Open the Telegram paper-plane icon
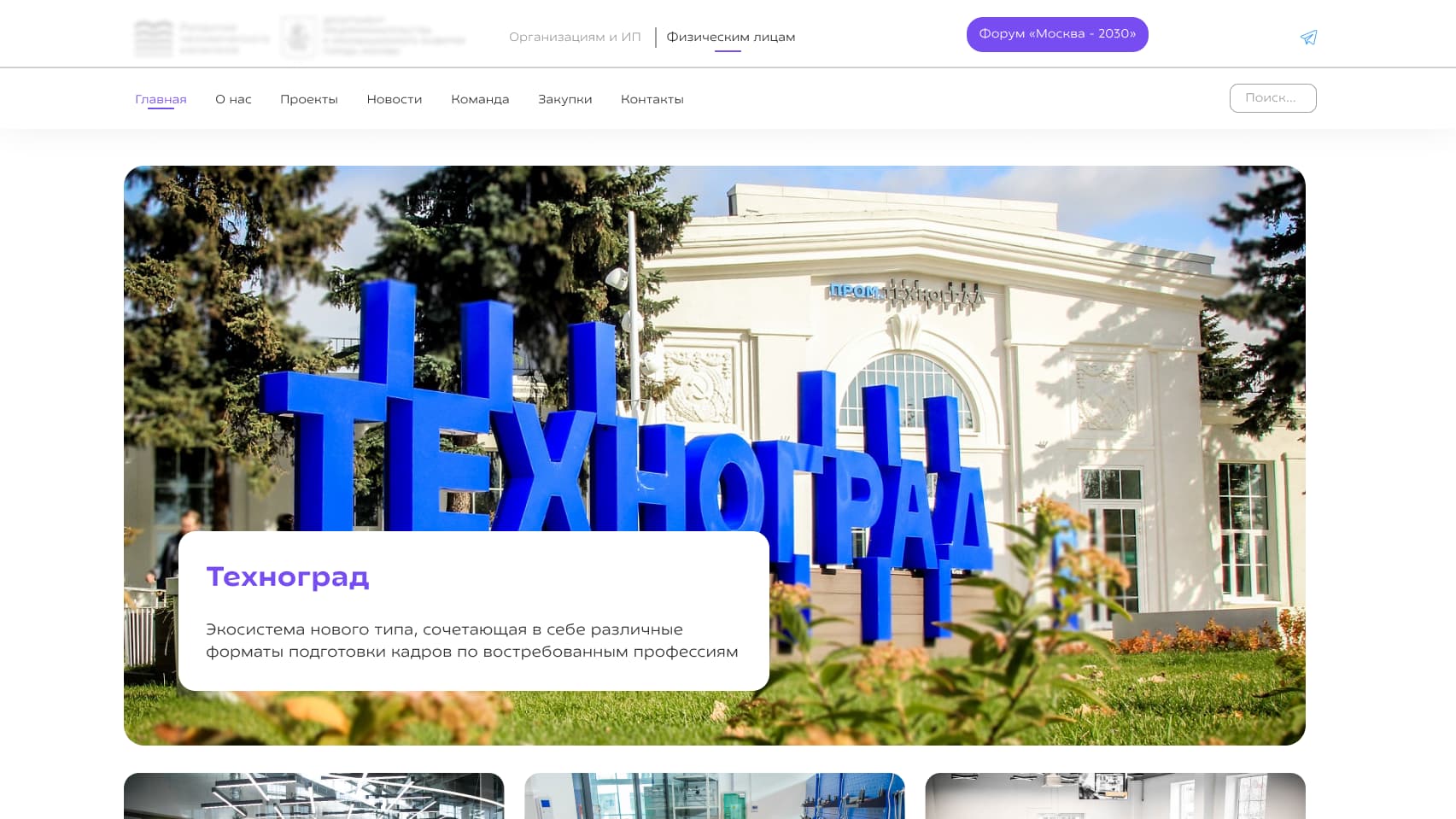 [1308, 37]
